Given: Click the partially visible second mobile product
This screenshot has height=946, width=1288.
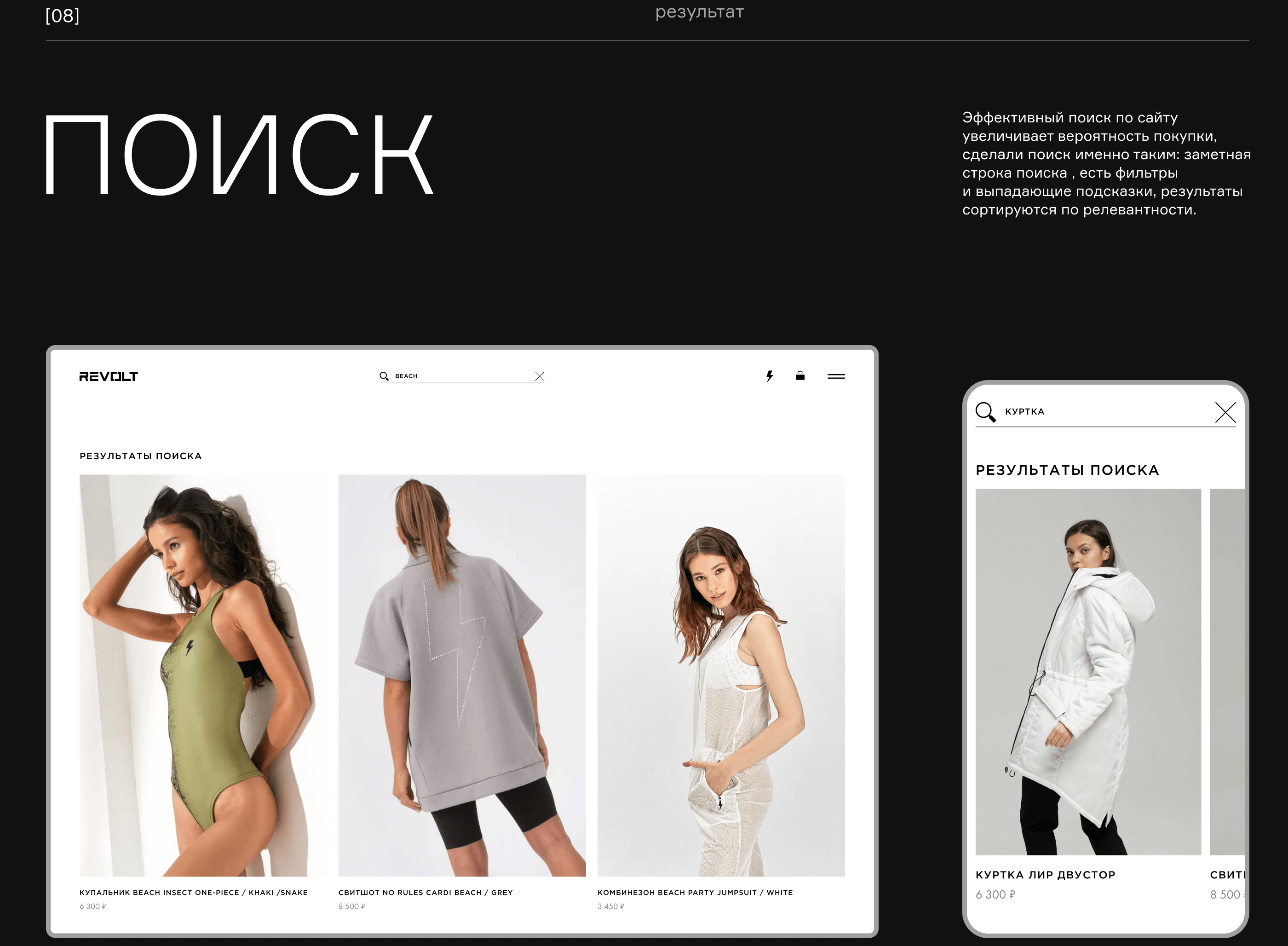Looking at the screenshot, I should click(x=1227, y=671).
